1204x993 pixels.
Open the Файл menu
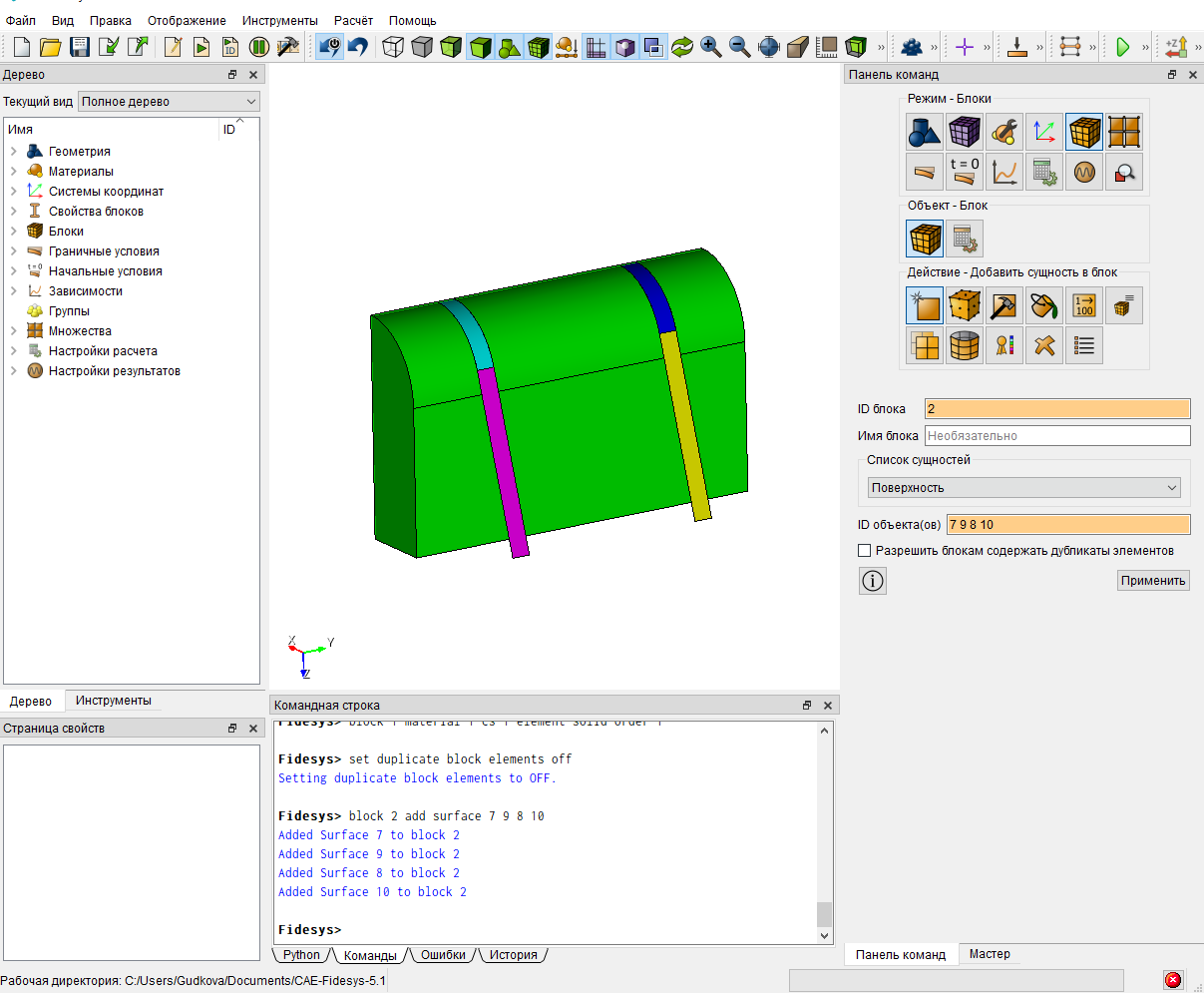pos(20,20)
